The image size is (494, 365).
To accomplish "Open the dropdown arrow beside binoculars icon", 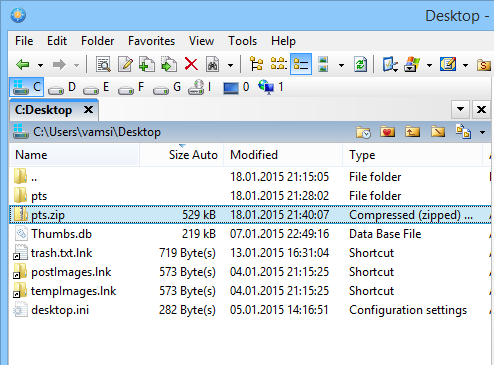I will (x=230, y=65).
